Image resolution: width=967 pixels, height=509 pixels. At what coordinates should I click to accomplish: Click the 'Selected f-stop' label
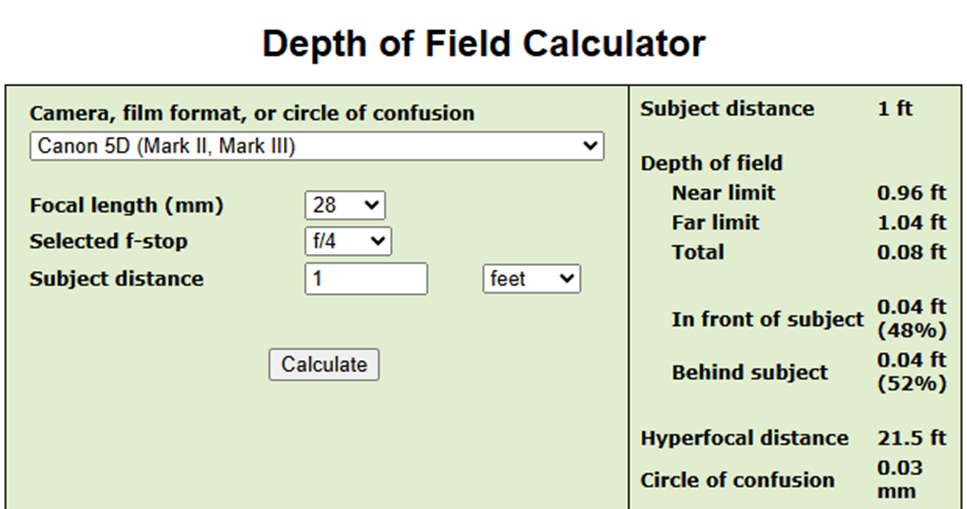108,242
